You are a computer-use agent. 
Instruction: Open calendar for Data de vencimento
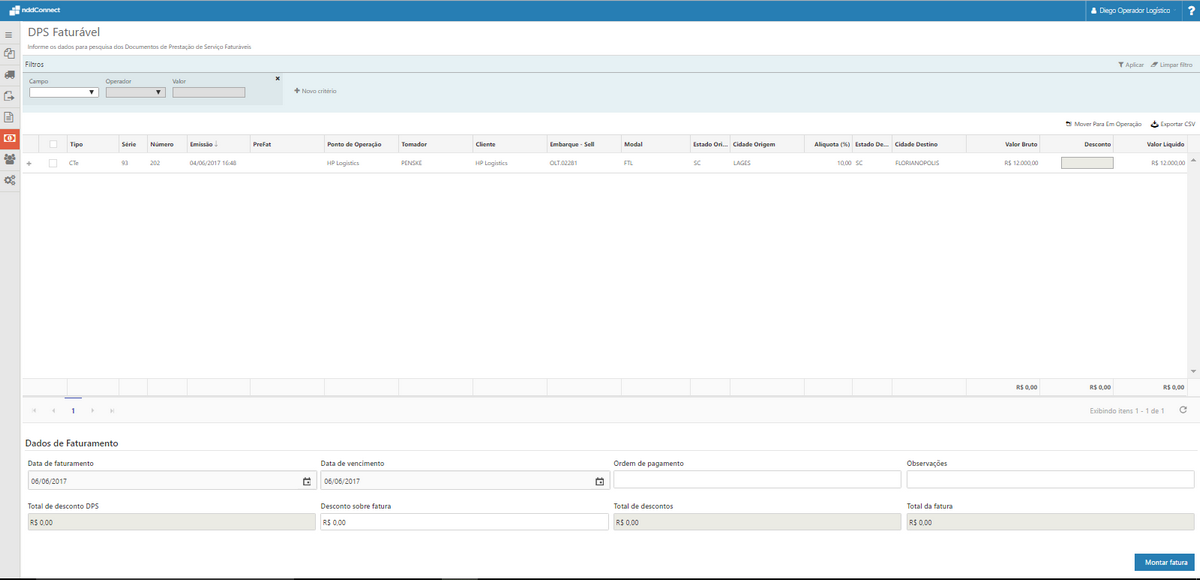[599, 481]
